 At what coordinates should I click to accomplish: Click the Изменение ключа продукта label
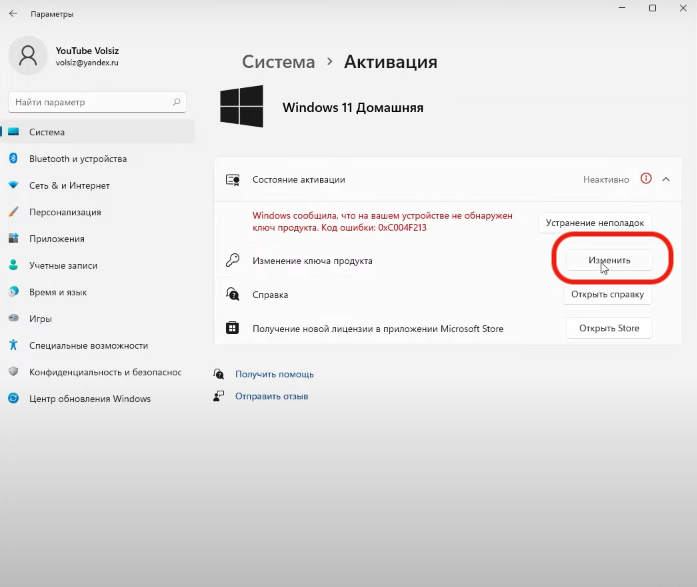(x=312, y=261)
